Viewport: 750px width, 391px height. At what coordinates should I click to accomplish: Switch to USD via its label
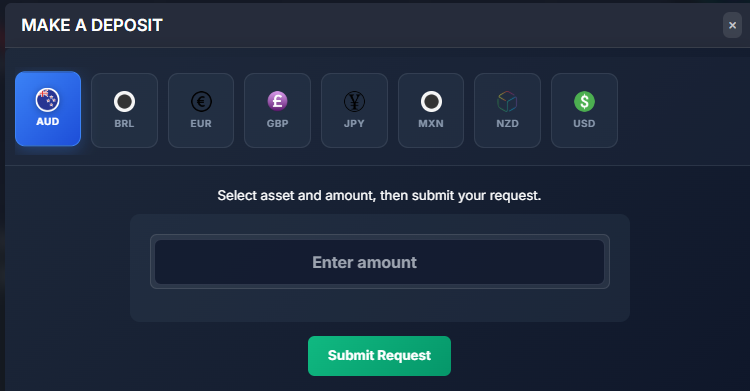[584, 123]
